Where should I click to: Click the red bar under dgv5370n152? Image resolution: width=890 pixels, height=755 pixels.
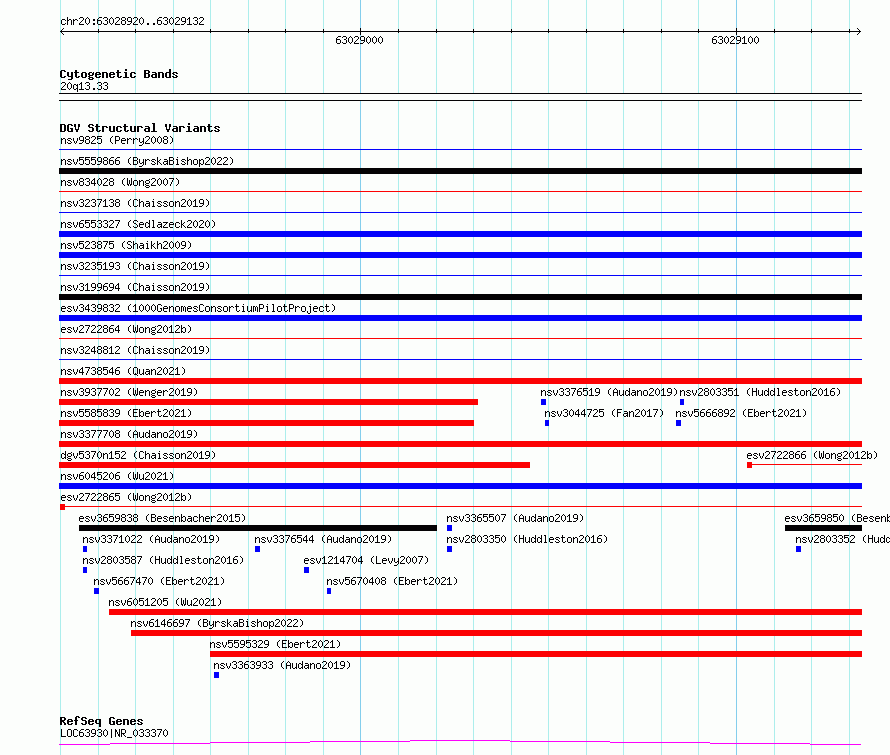pyautogui.click(x=295, y=465)
